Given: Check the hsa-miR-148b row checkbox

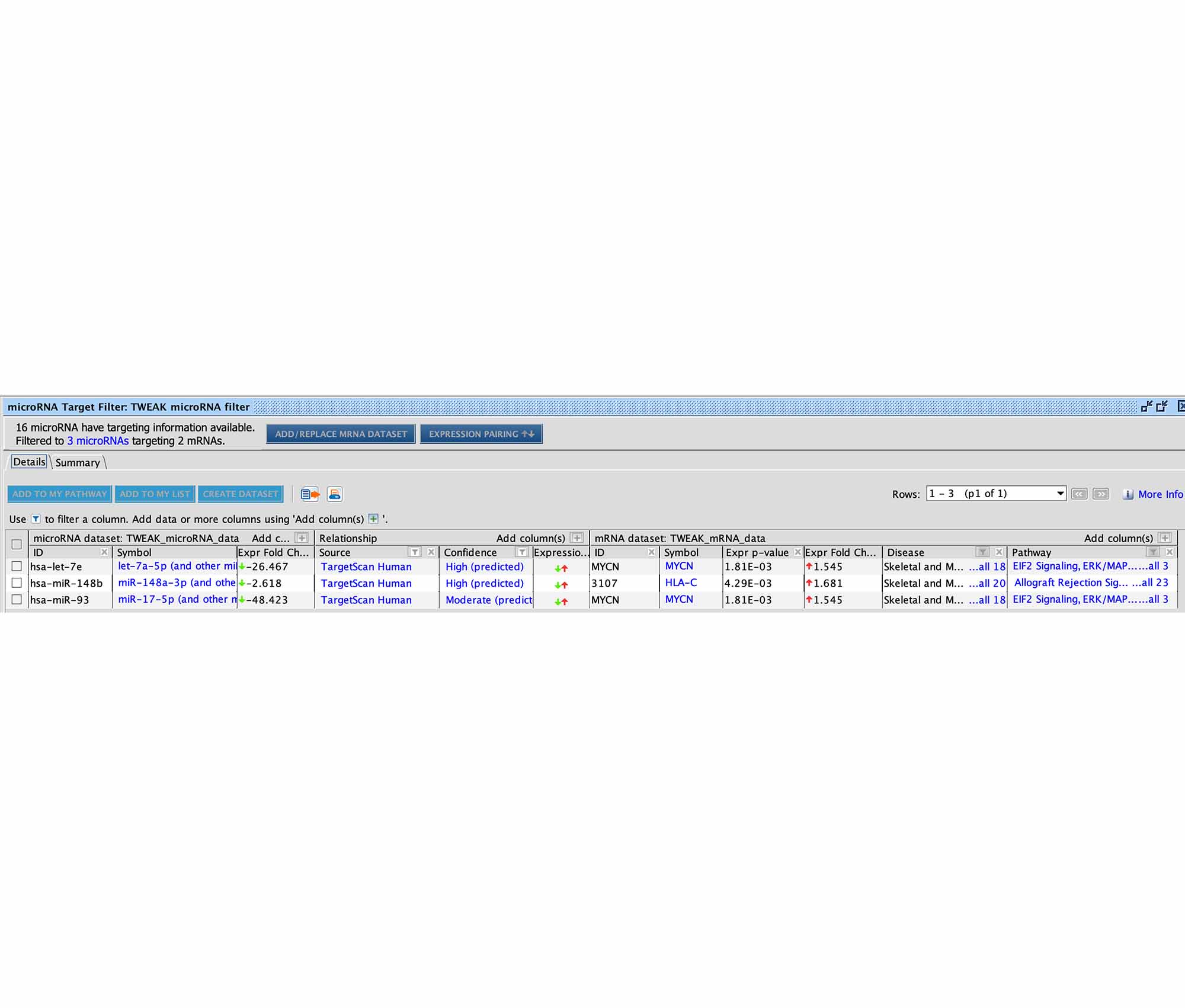Looking at the screenshot, I should (17, 583).
